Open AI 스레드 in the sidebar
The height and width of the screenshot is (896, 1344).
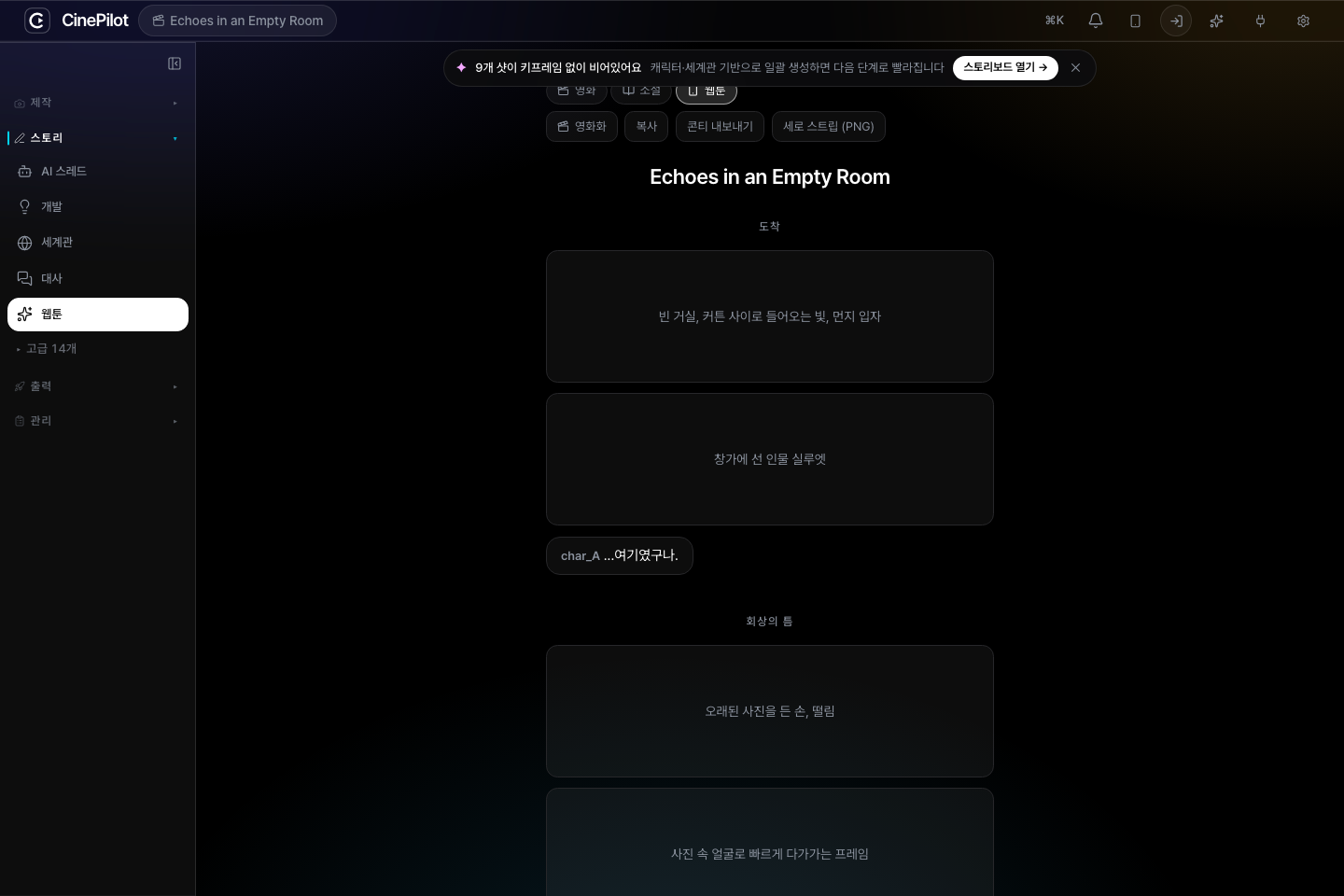point(98,172)
